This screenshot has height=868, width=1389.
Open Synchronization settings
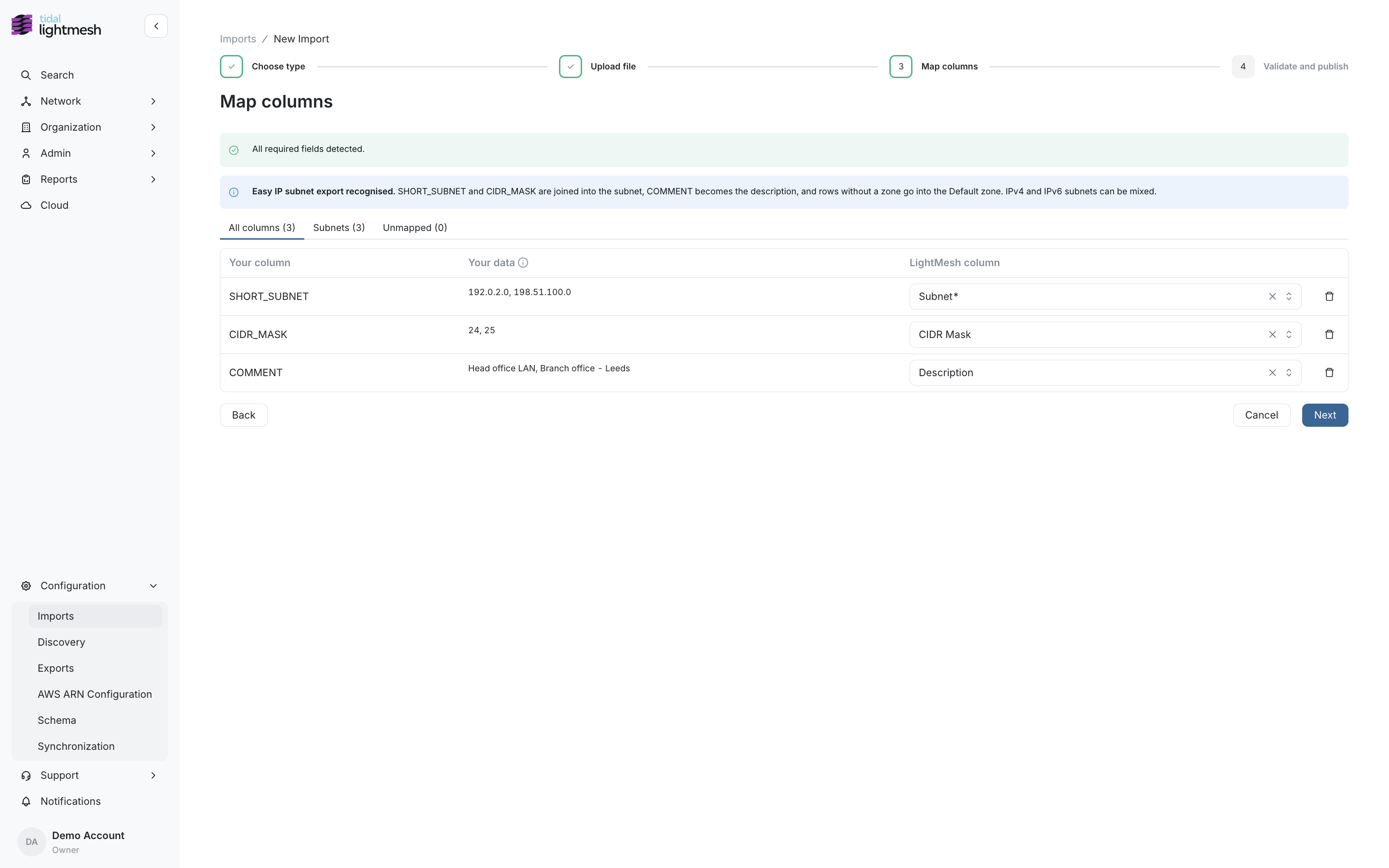click(95, 746)
